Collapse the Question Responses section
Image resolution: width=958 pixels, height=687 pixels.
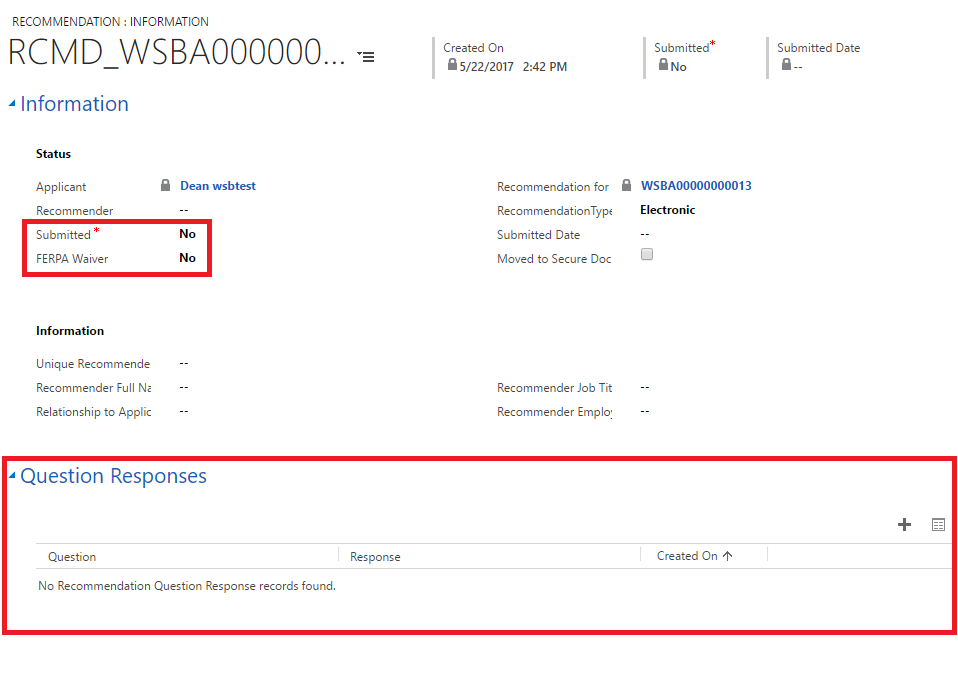click(x=12, y=476)
